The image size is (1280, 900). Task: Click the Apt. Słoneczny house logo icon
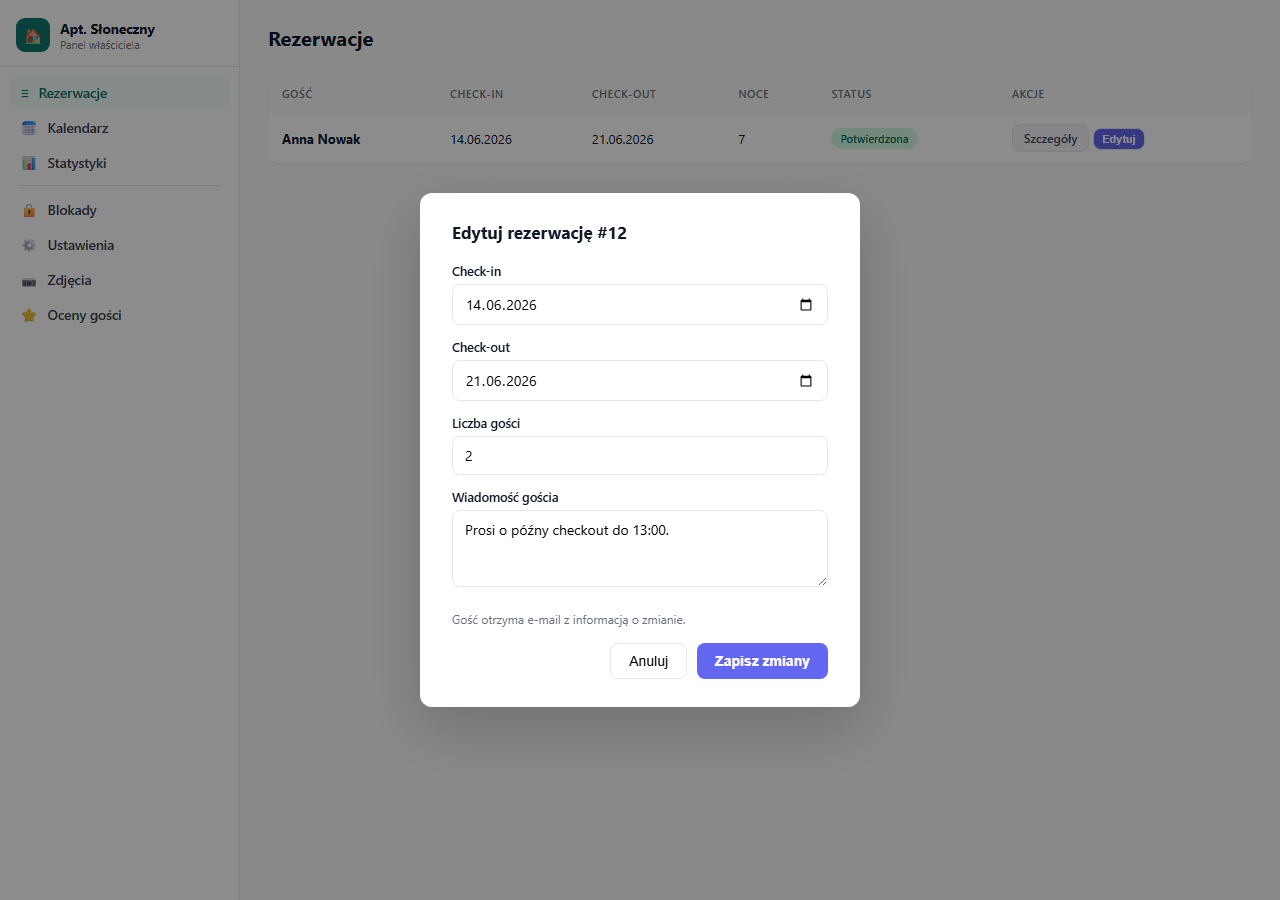pos(33,35)
